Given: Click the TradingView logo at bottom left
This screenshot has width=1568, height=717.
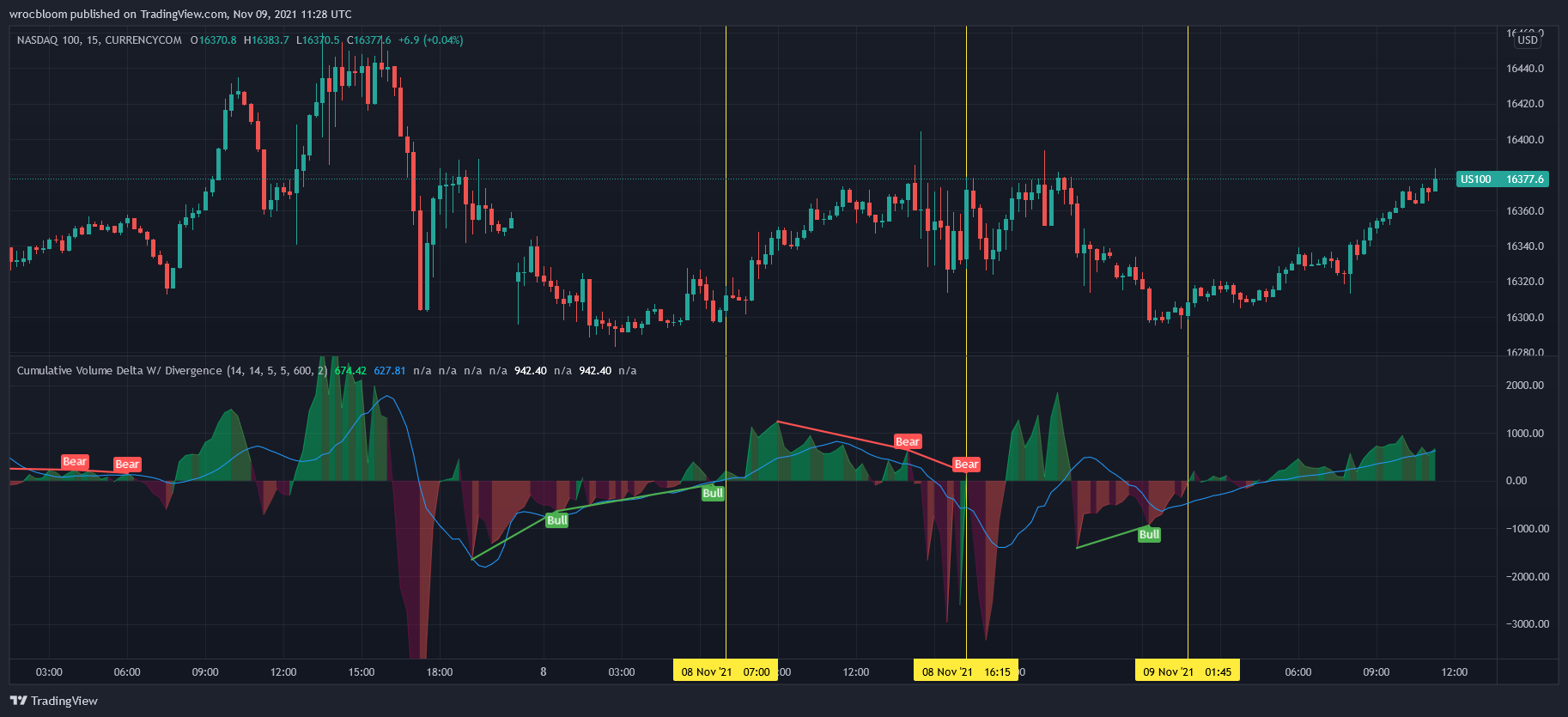Looking at the screenshot, I should point(53,701).
